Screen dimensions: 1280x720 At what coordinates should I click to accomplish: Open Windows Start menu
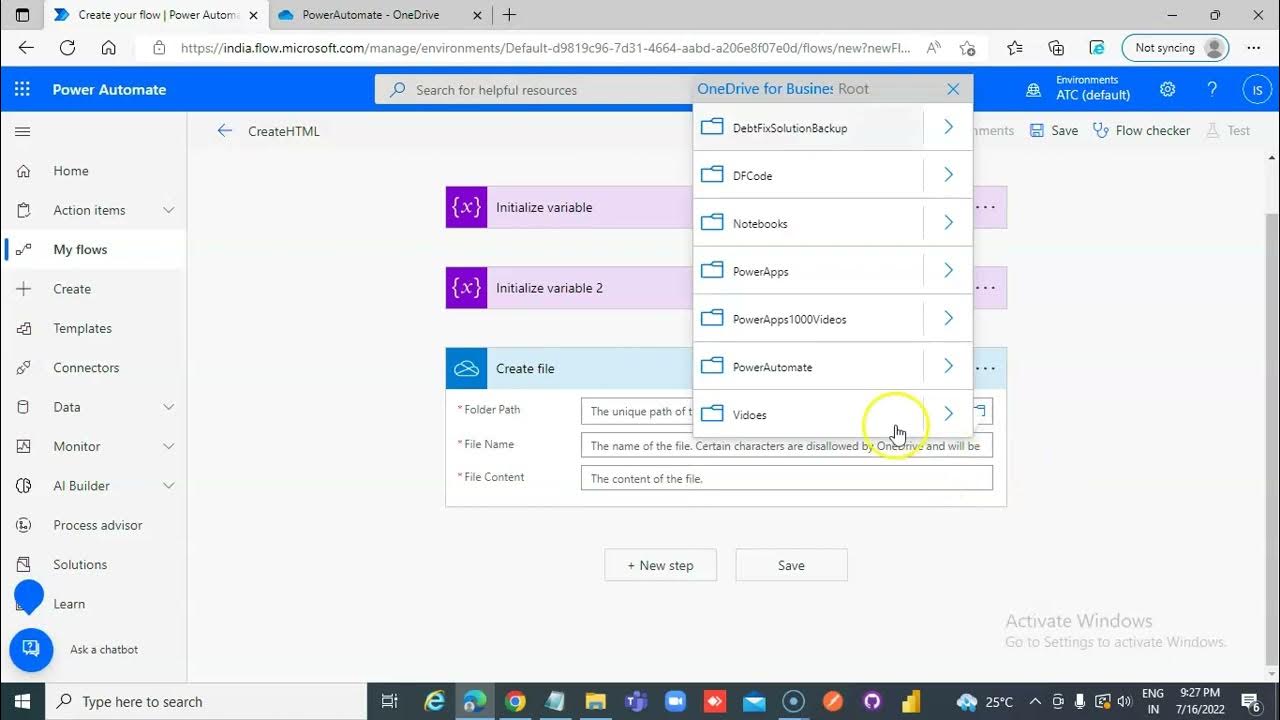click(x=22, y=701)
